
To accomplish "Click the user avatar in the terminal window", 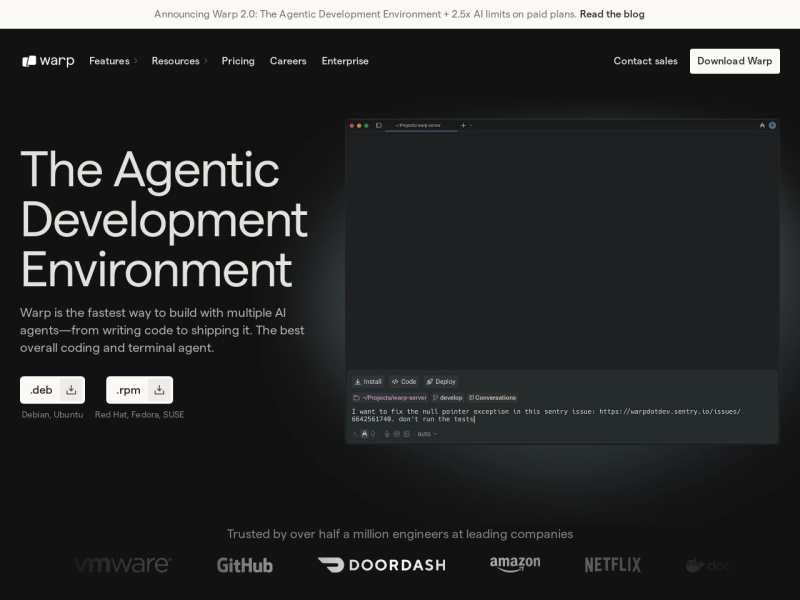I will [x=772, y=126].
